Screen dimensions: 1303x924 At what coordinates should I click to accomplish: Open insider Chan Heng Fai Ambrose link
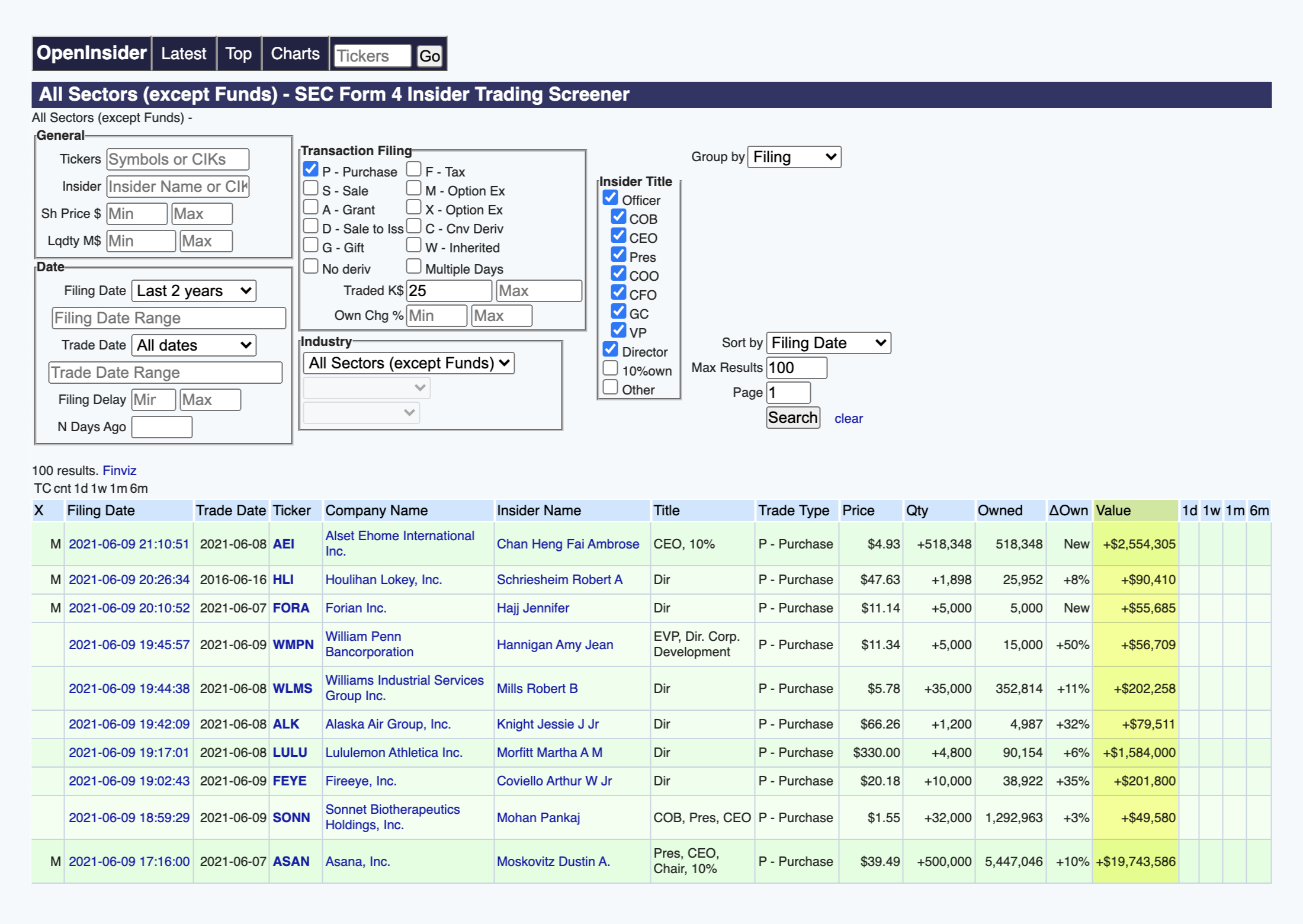567,544
